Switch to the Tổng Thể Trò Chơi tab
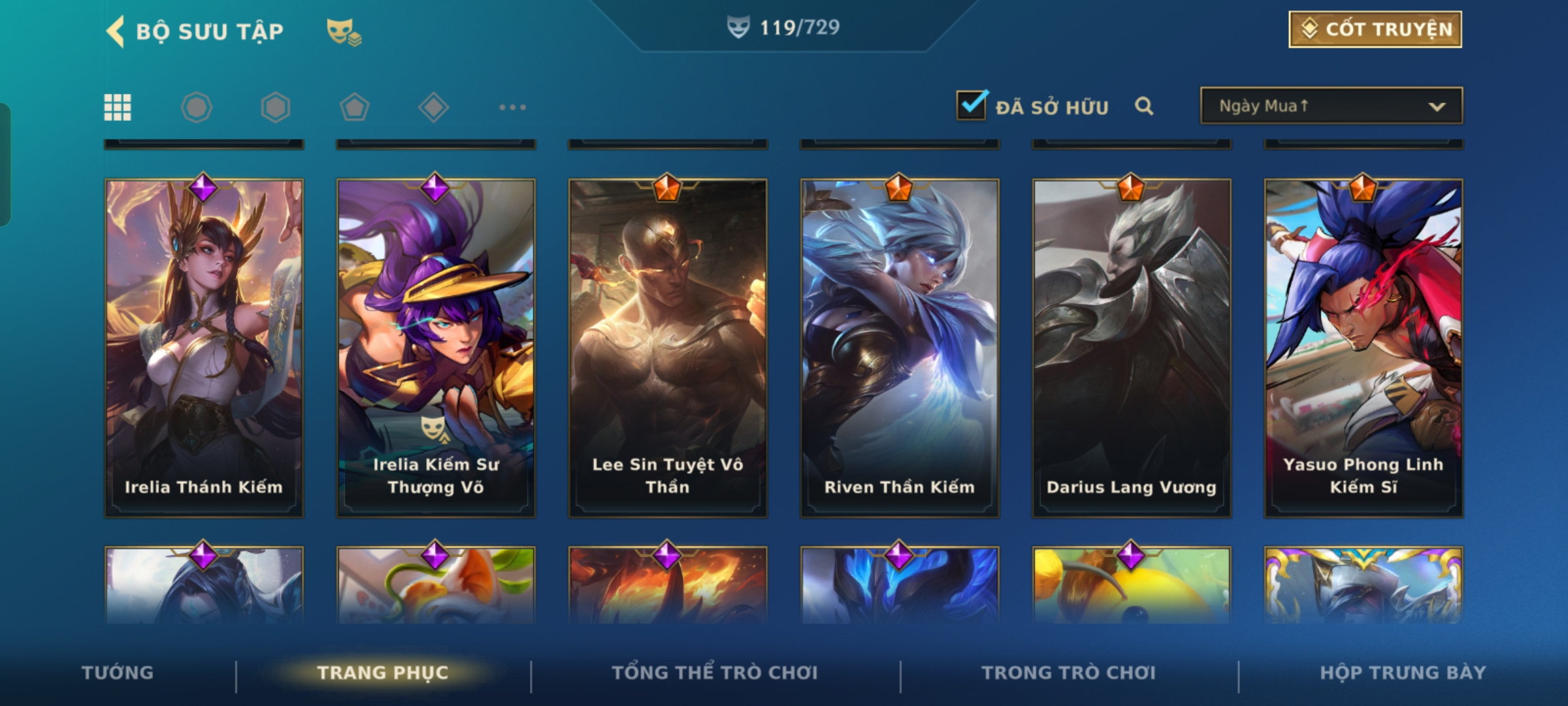This screenshot has width=1568, height=706. point(715,673)
